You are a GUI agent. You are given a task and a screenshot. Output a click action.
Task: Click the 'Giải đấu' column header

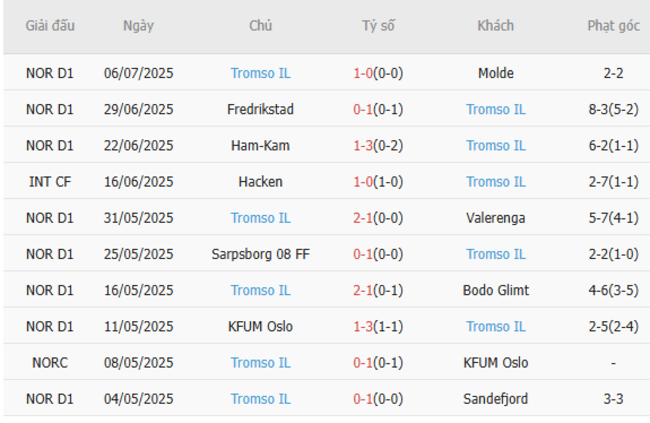pyautogui.click(x=50, y=26)
